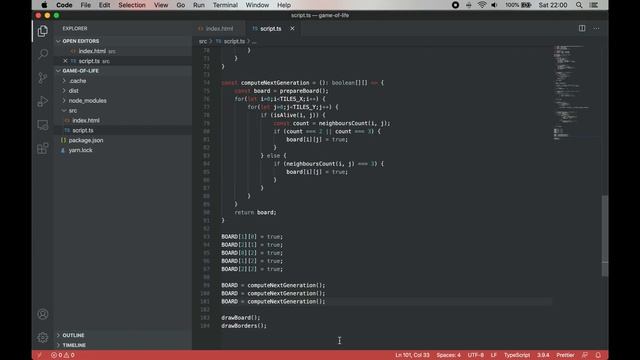
Task: Open the Code application menu
Action: [x=64, y=5]
